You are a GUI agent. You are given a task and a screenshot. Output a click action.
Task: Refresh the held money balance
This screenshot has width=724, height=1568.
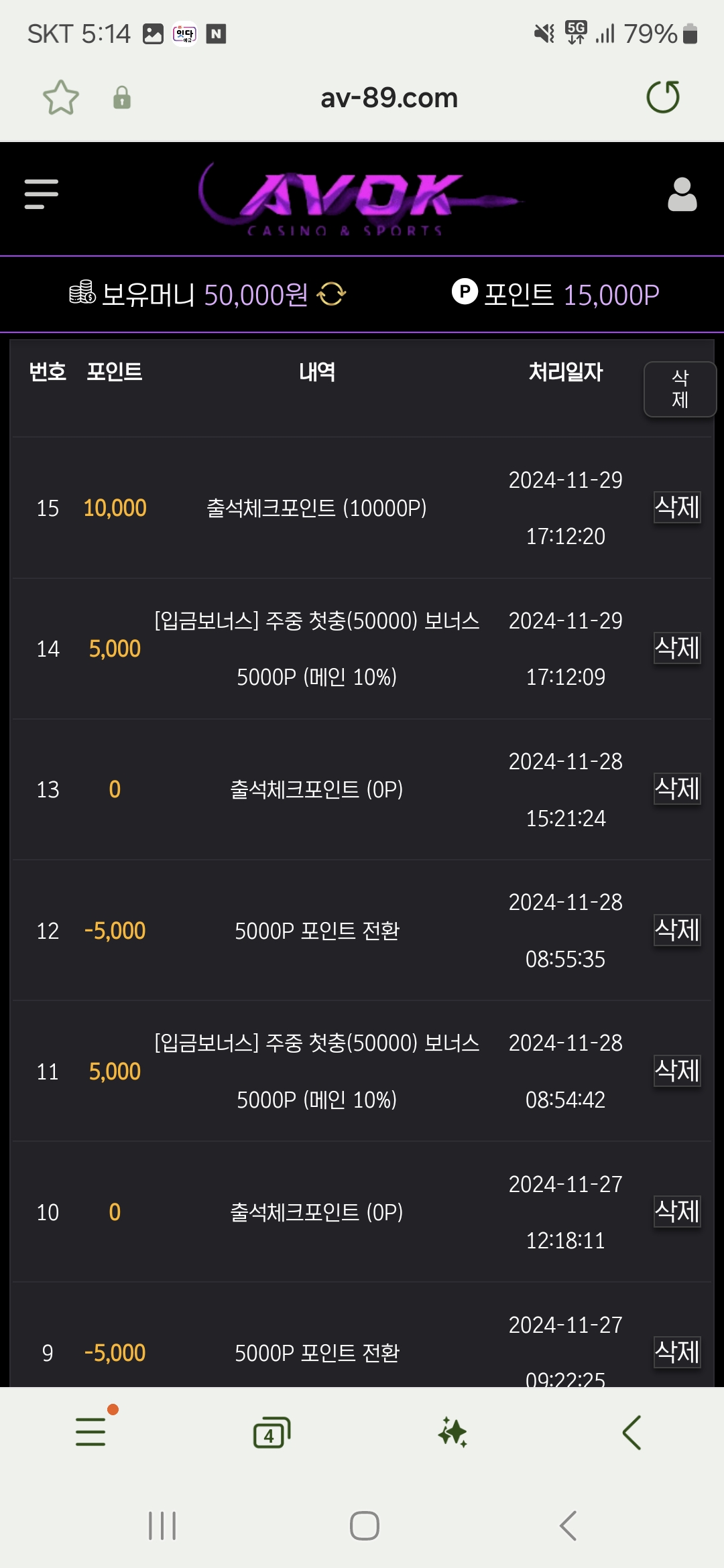[x=331, y=294]
